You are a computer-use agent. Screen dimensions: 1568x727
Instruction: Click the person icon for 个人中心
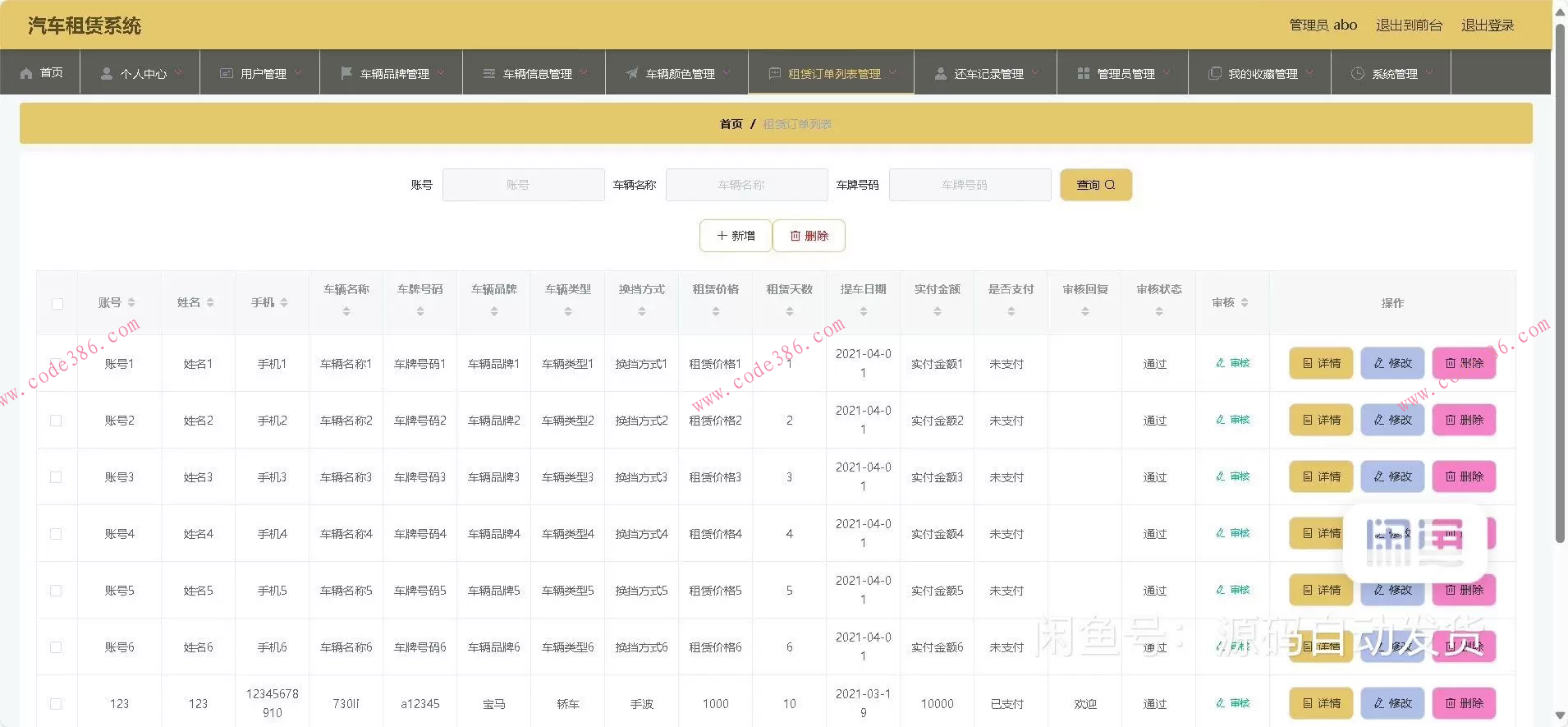(x=107, y=73)
